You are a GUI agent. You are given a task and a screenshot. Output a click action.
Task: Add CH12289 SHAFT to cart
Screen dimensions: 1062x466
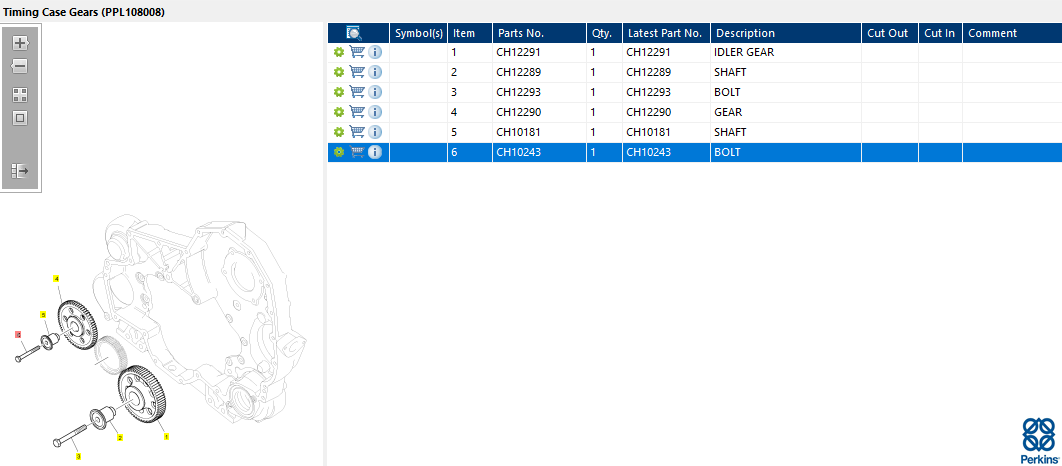click(x=357, y=72)
